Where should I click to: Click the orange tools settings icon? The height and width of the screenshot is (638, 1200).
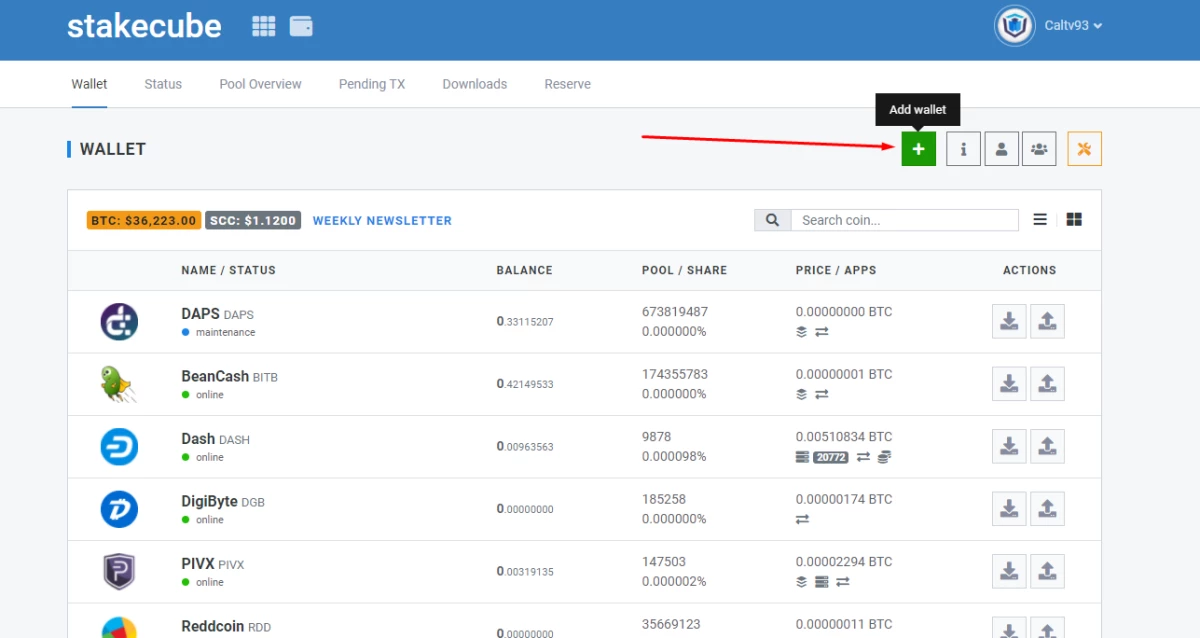pyautogui.click(x=1084, y=149)
